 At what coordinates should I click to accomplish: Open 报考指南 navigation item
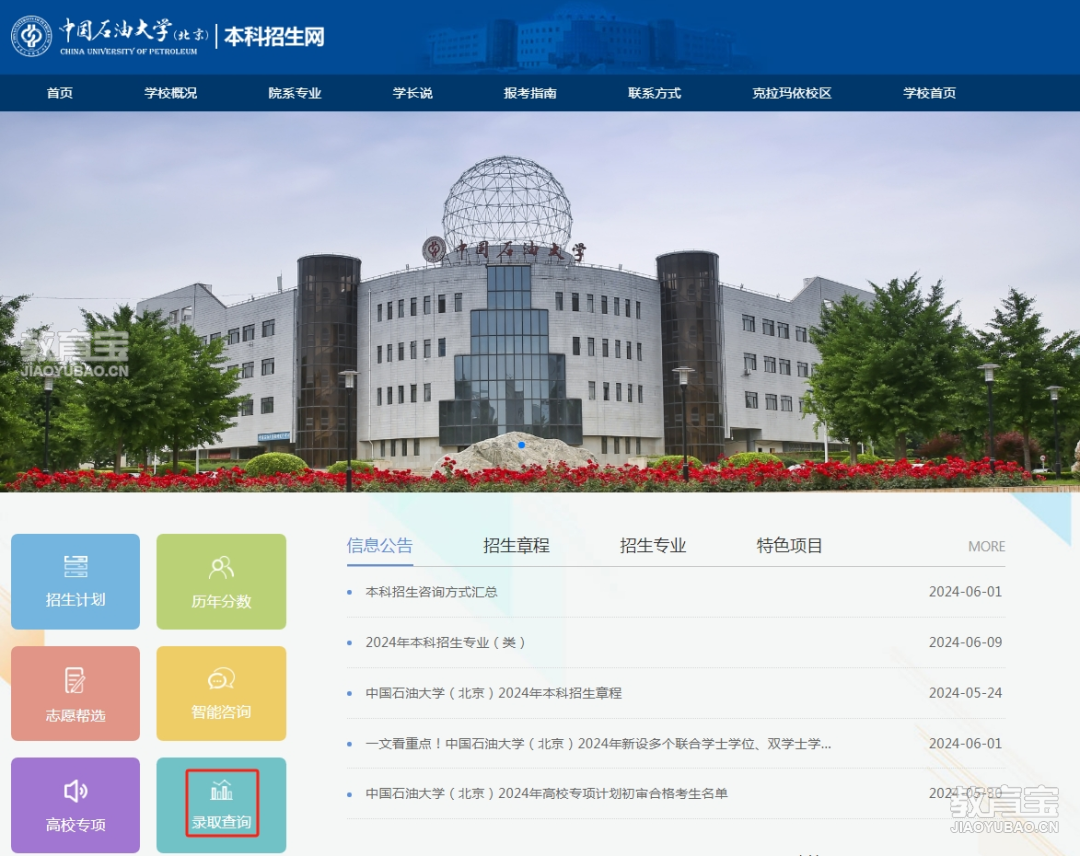coord(530,93)
